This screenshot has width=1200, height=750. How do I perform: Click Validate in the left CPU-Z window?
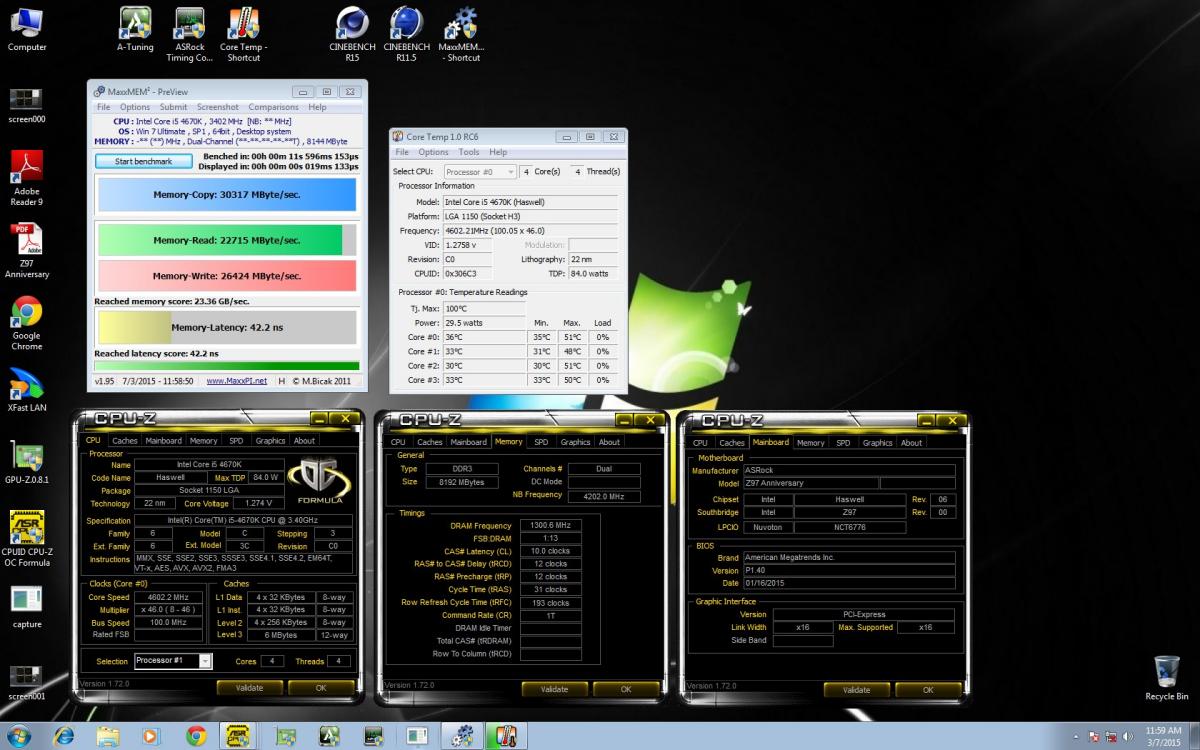tap(249, 688)
